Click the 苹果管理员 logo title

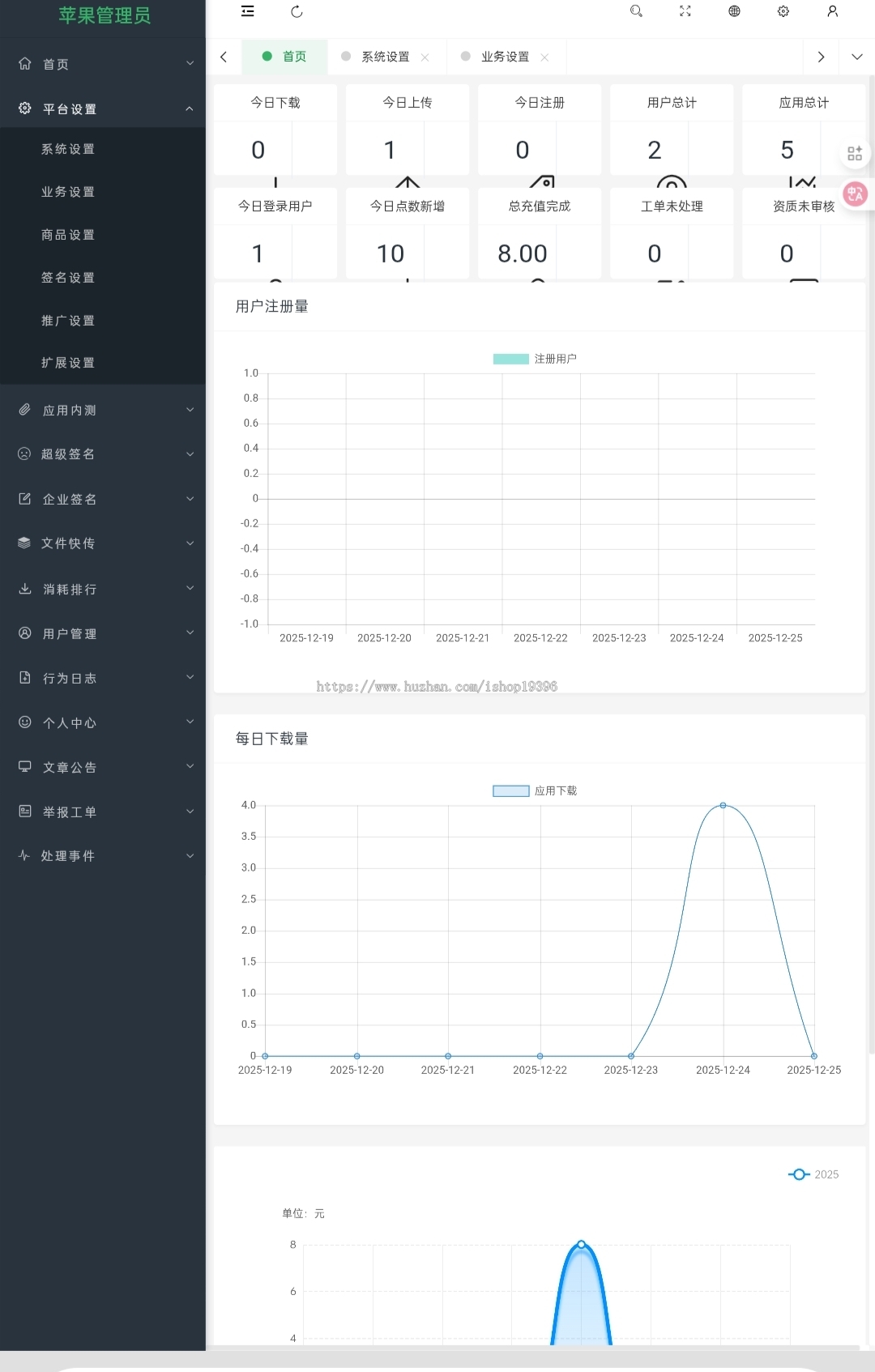(105, 15)
